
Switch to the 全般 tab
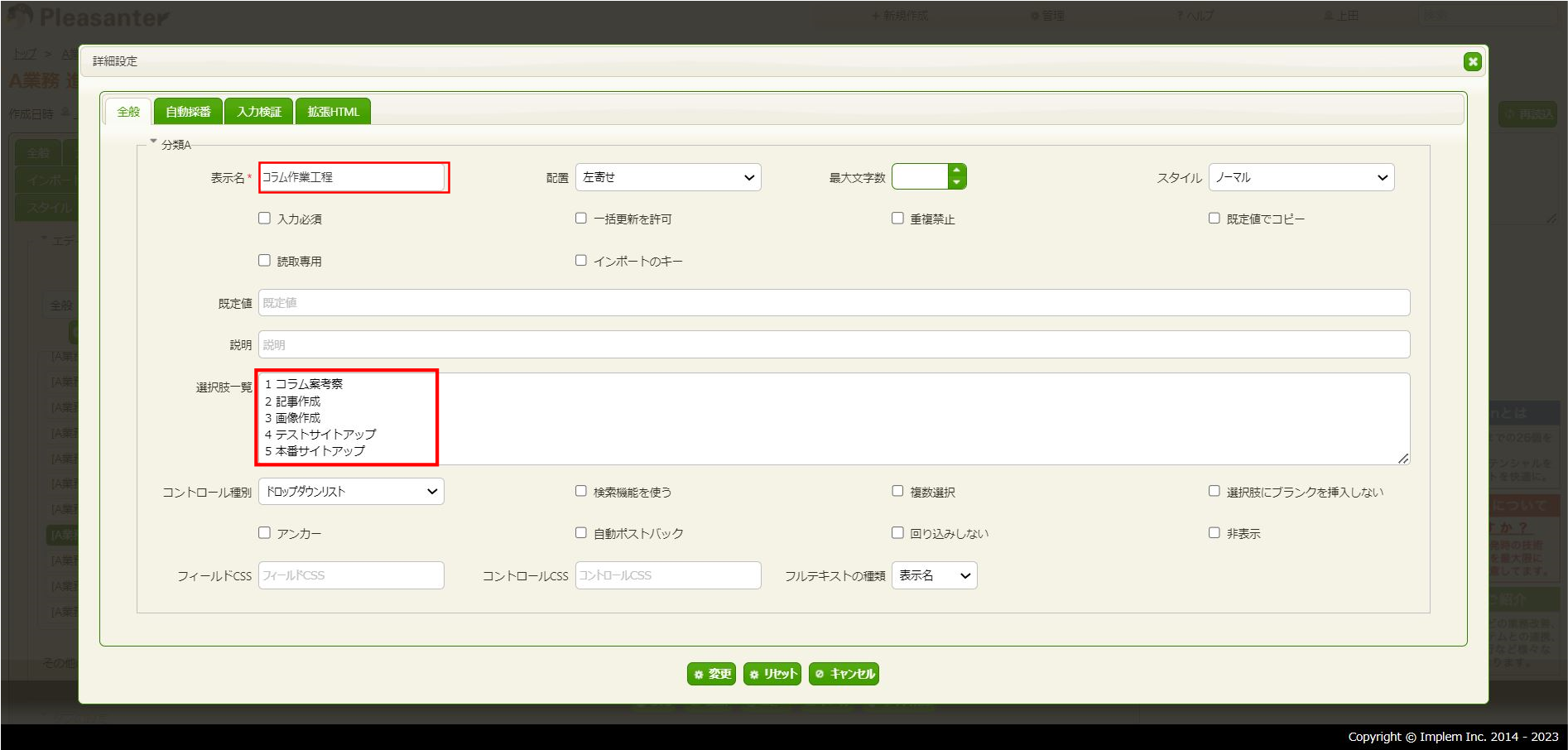[x=128, y=112]
